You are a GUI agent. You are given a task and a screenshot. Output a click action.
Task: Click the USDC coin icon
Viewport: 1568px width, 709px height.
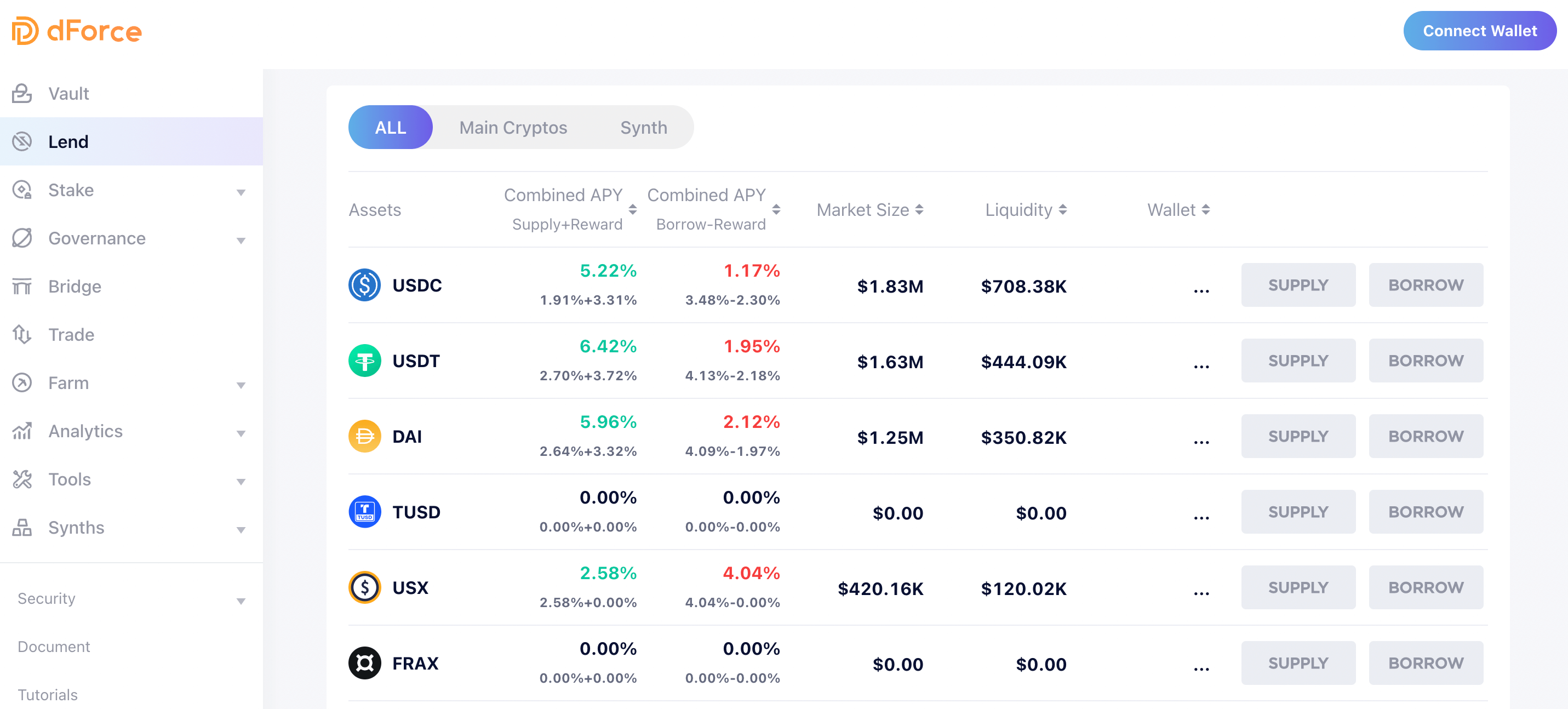pyautogui.click(x=365, y=285)
